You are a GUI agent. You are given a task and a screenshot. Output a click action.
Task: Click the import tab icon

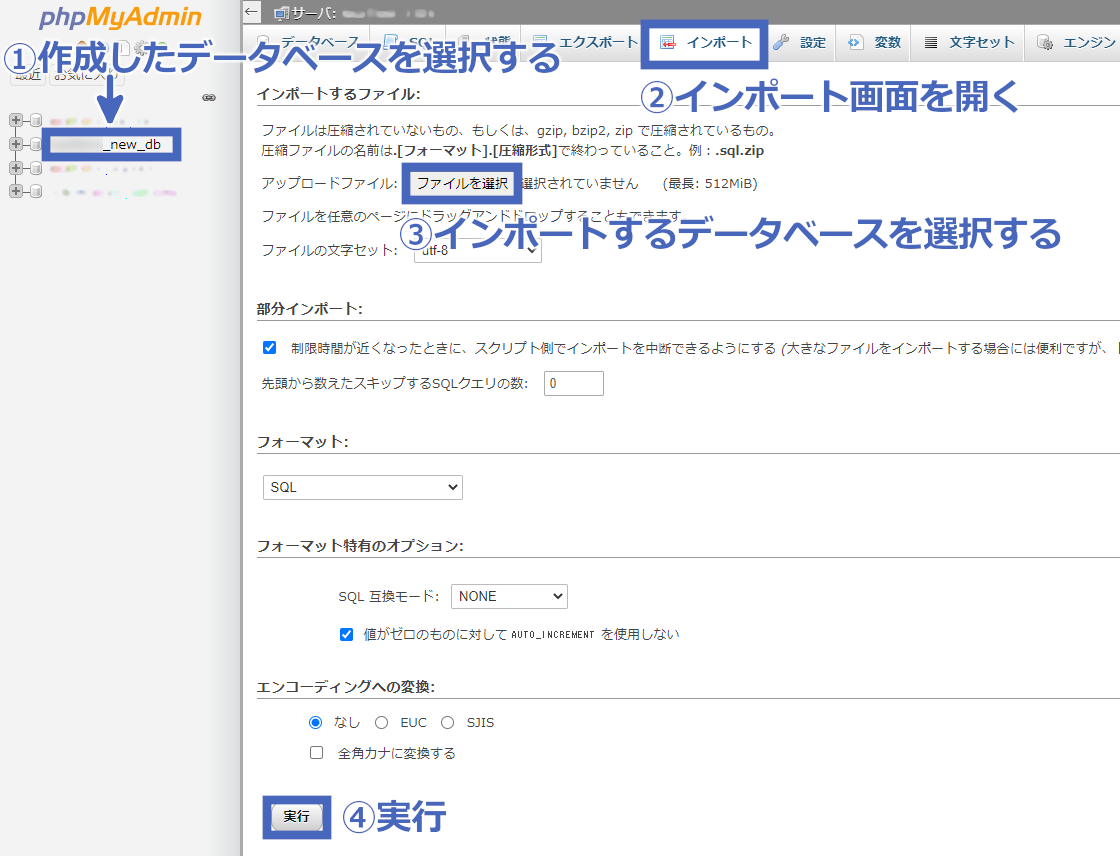tap(667, 43)
